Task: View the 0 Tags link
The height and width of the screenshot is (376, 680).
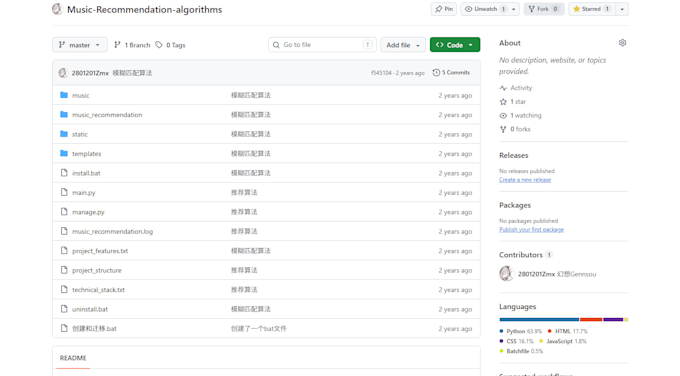Action: coord(170,45)
